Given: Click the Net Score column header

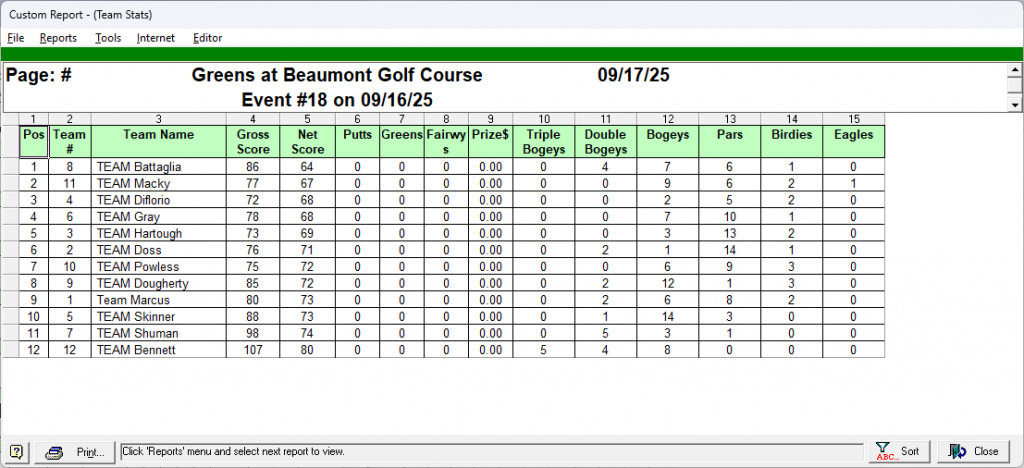Looking at the screenshot, I should coord(307,141).
